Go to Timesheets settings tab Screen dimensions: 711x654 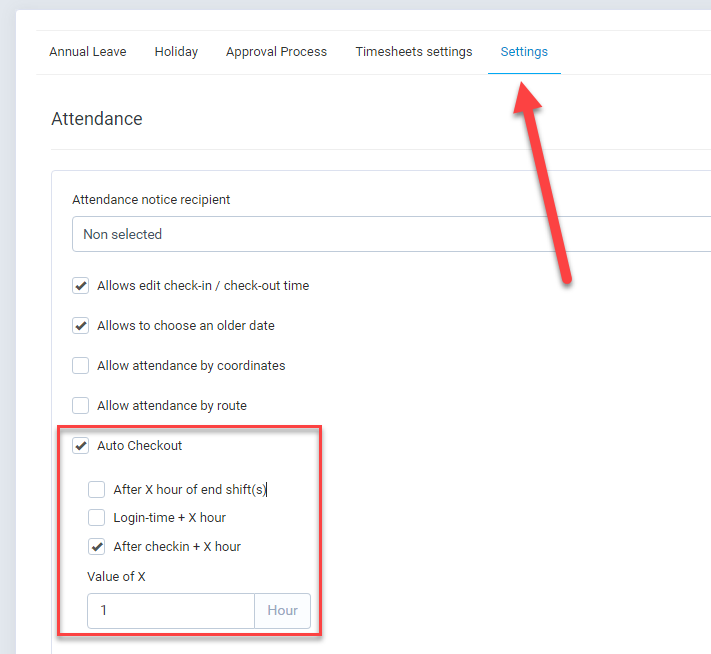tap(414, 52)
